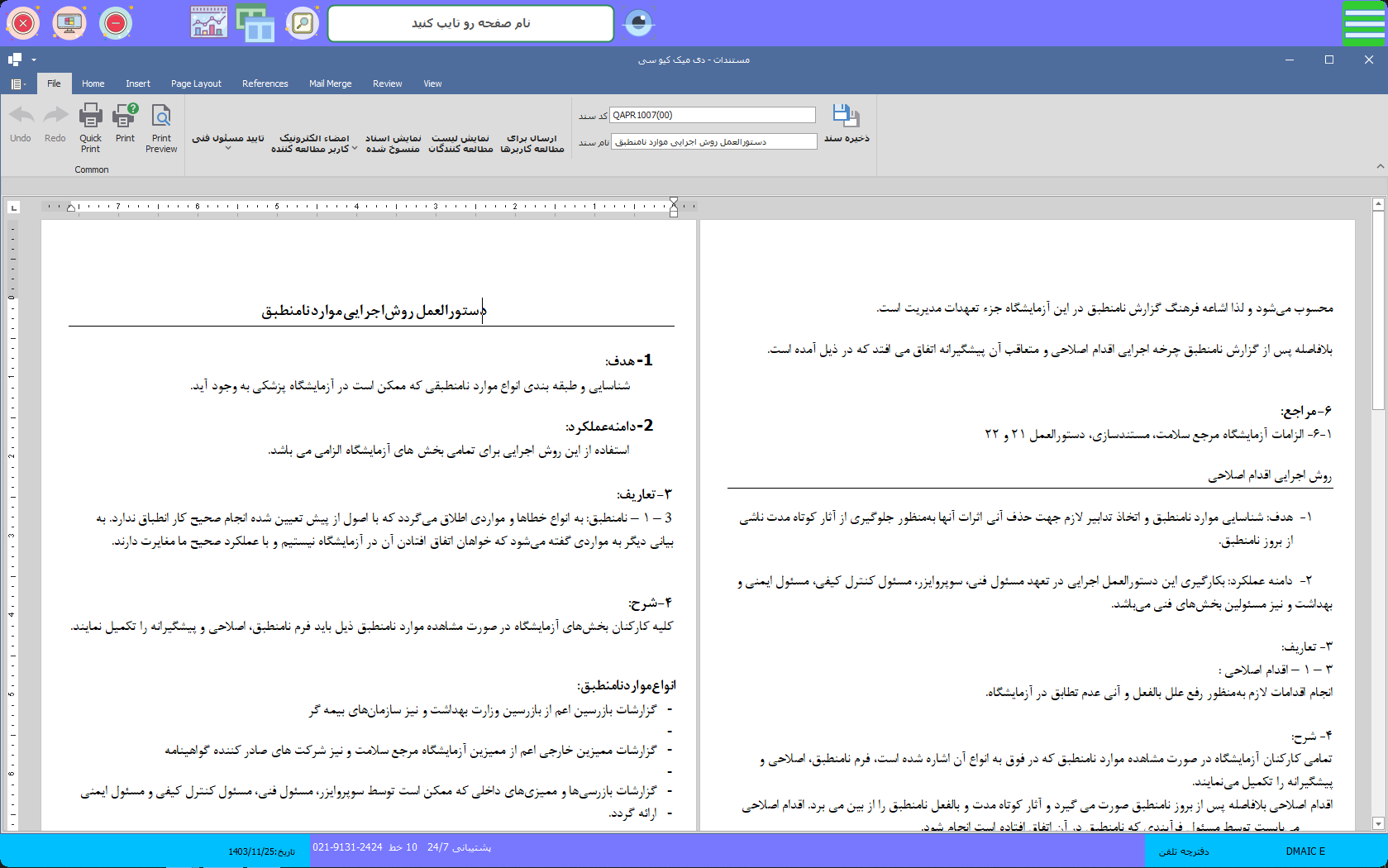Click the red X circle icon
This screenshot has height=868, width=1388.
click(23, 23)
